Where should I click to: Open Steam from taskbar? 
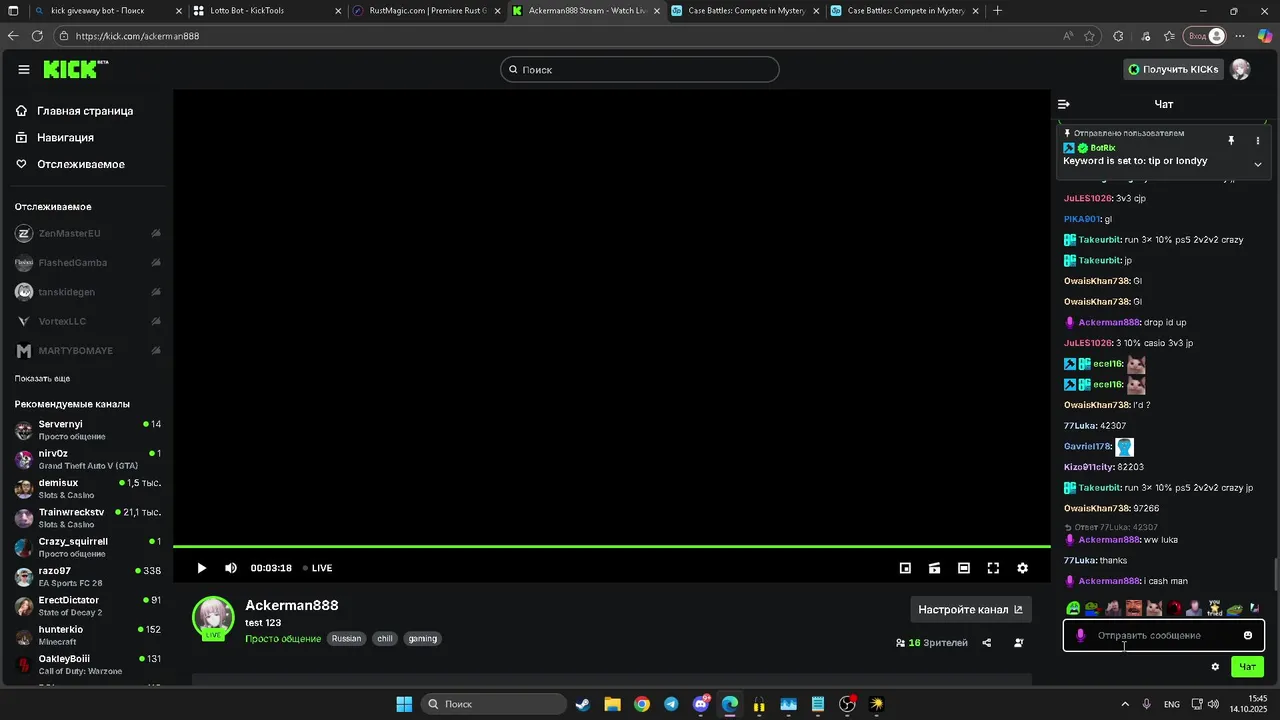tap(582, 704)
